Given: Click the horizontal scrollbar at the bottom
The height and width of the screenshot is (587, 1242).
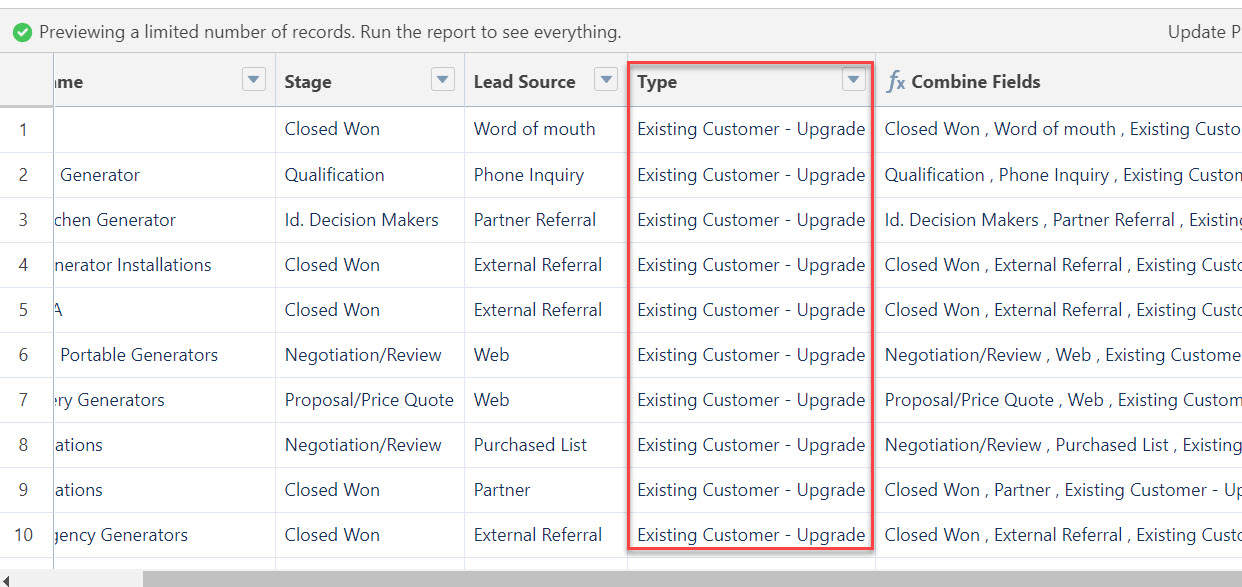Looking at the screenshot, I should [x=600, y=576].
